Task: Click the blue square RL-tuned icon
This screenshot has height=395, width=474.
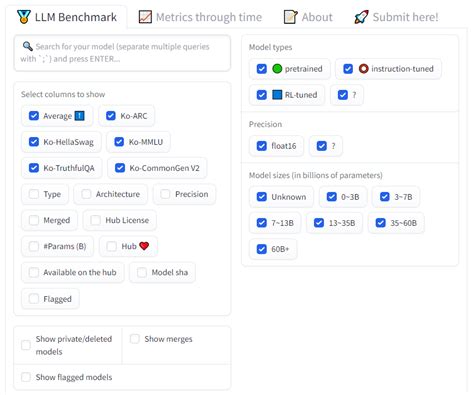Action: pyautogui.click(x=277, y=95)
